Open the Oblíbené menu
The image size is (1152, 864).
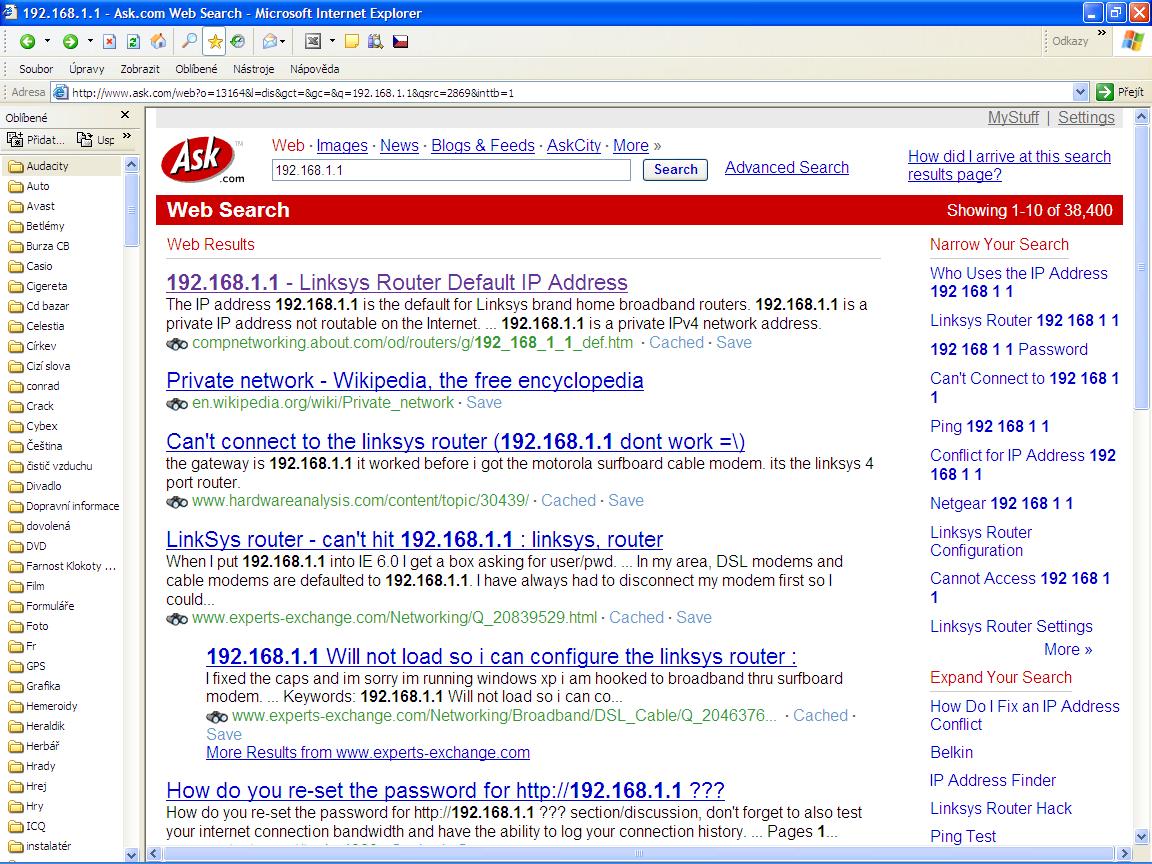coord(196,69)
